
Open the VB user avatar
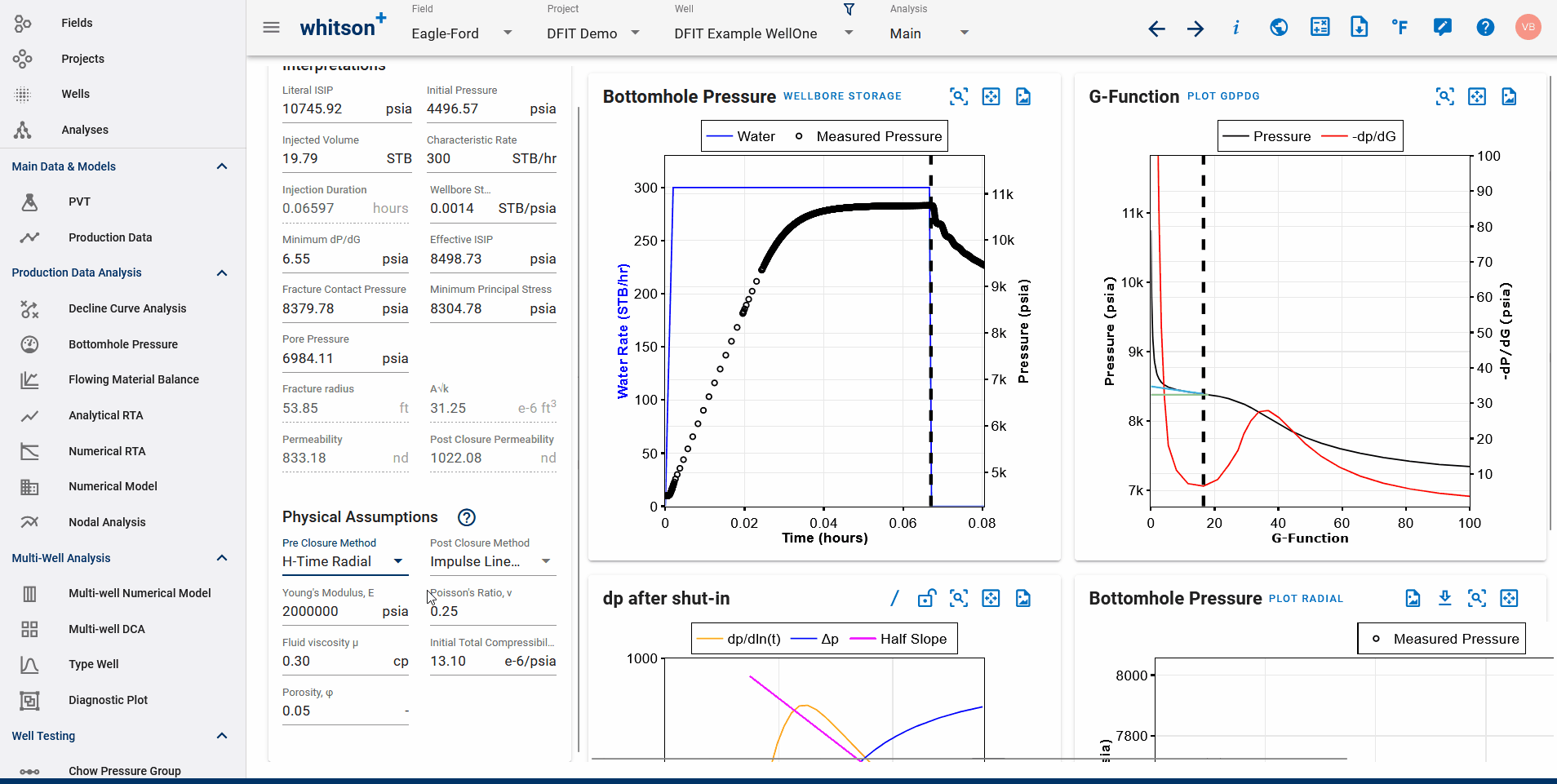1528,27
